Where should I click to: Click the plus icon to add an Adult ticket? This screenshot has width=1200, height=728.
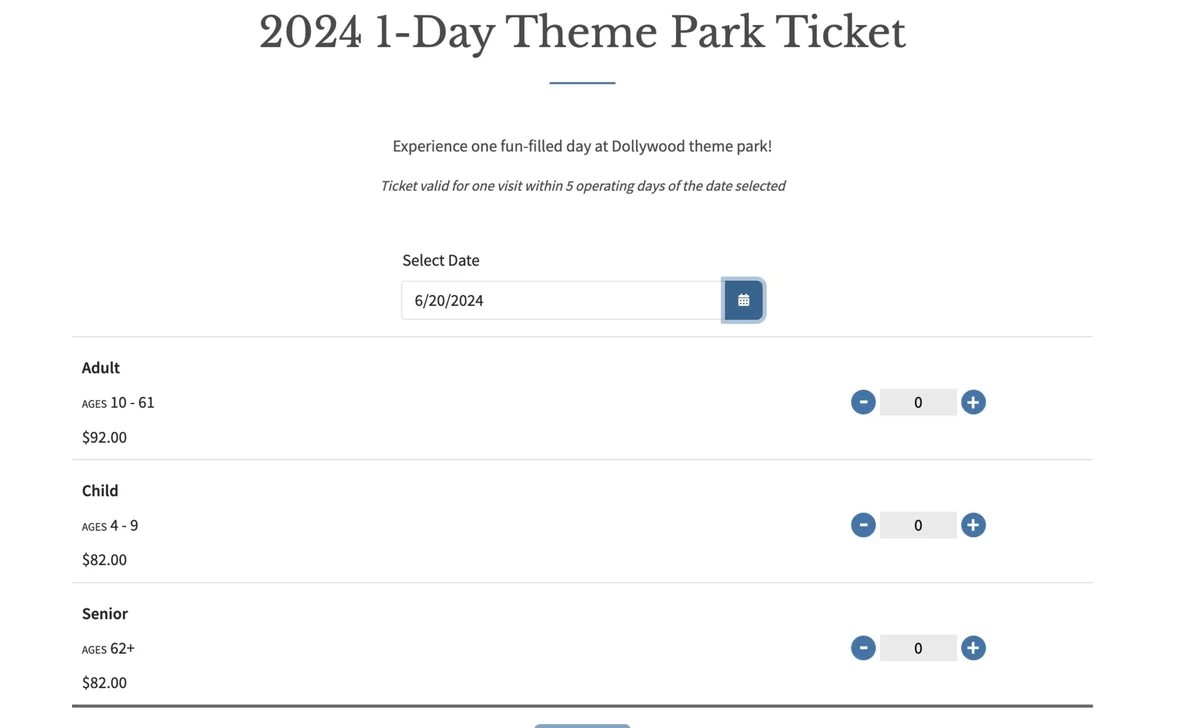click(x=973, y=401)
